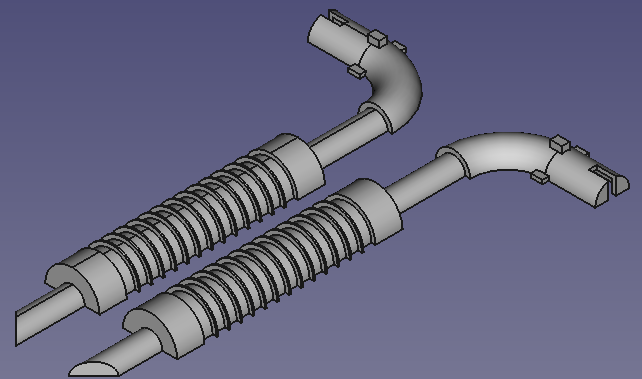Select the small tab beneath the front elbow
Viewport: 642px width, 379px height.
coord(540,176)
